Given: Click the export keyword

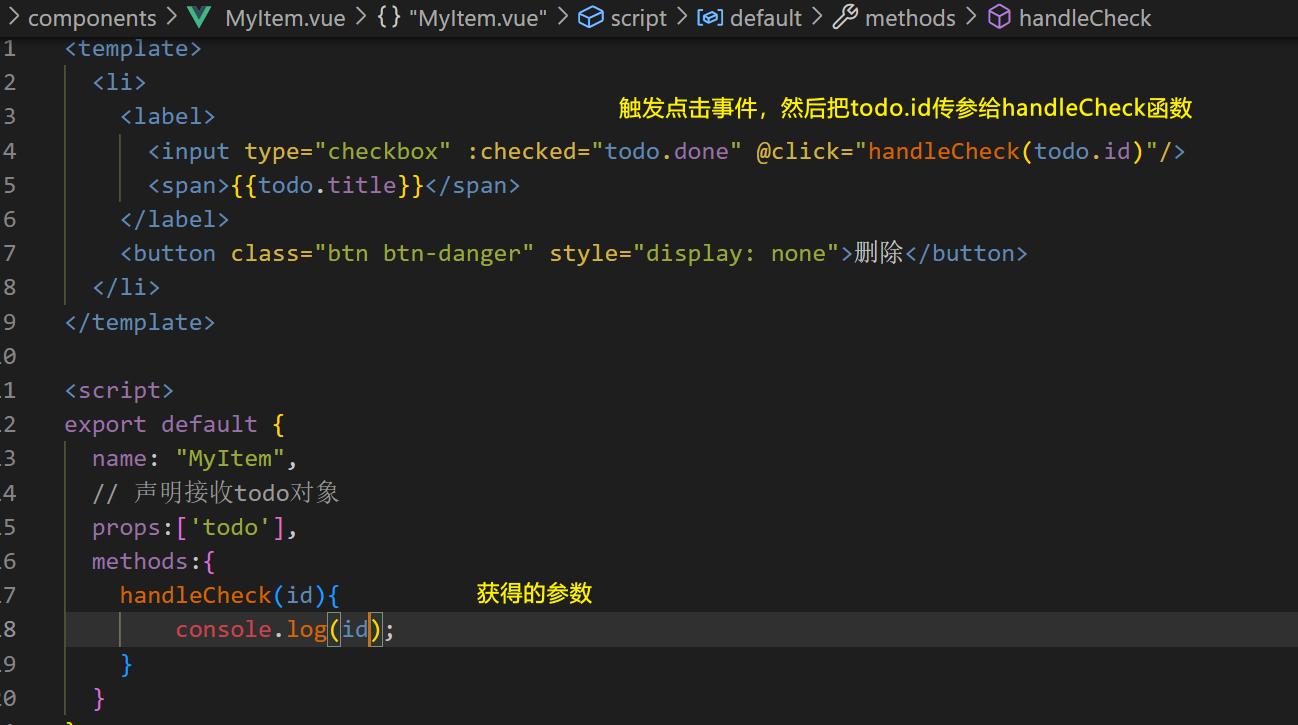Looking at the screenshot, I should point(105,424).
